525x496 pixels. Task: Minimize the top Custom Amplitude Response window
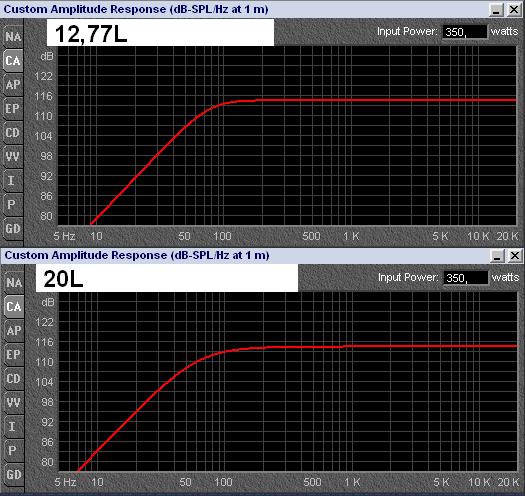coord(496,10)
